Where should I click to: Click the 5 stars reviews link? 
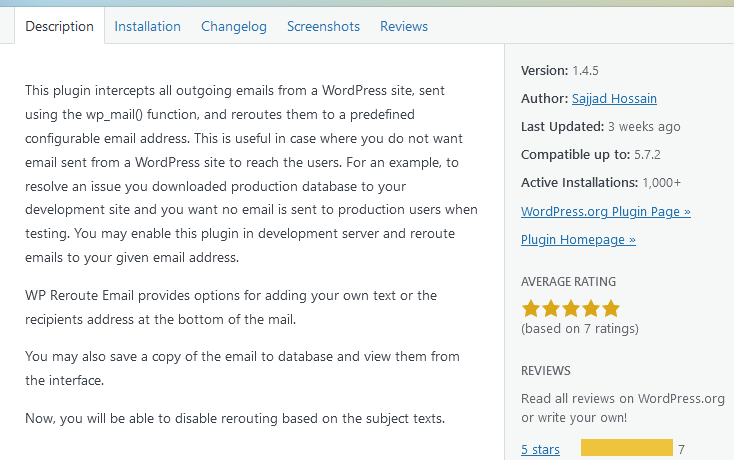(540, 449)
